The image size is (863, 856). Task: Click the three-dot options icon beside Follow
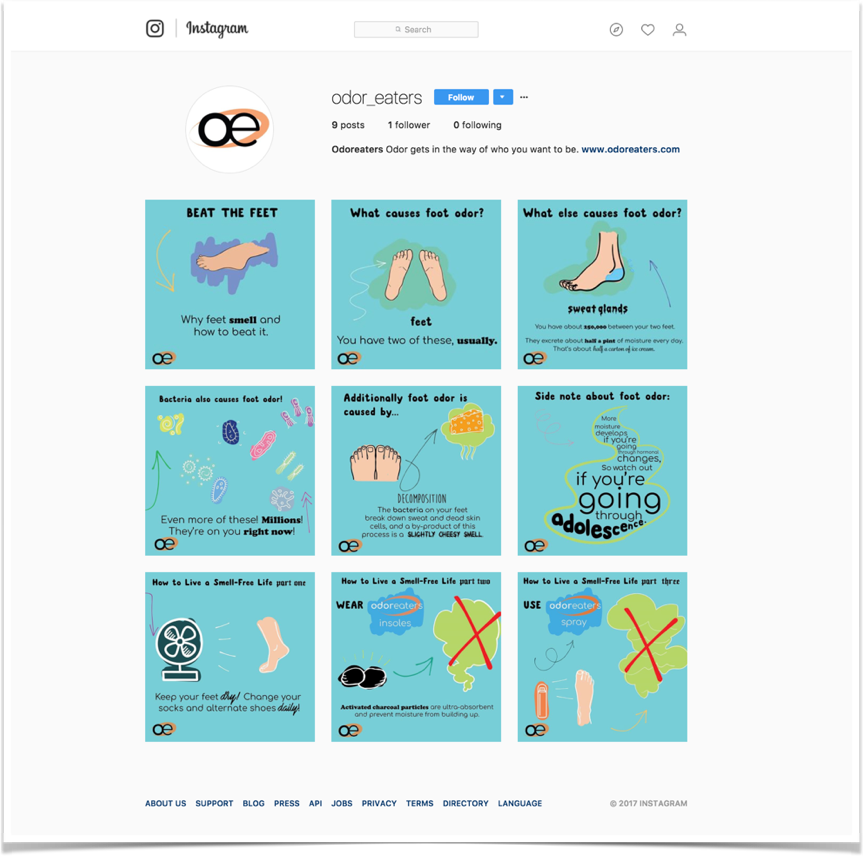pos(524,97)
